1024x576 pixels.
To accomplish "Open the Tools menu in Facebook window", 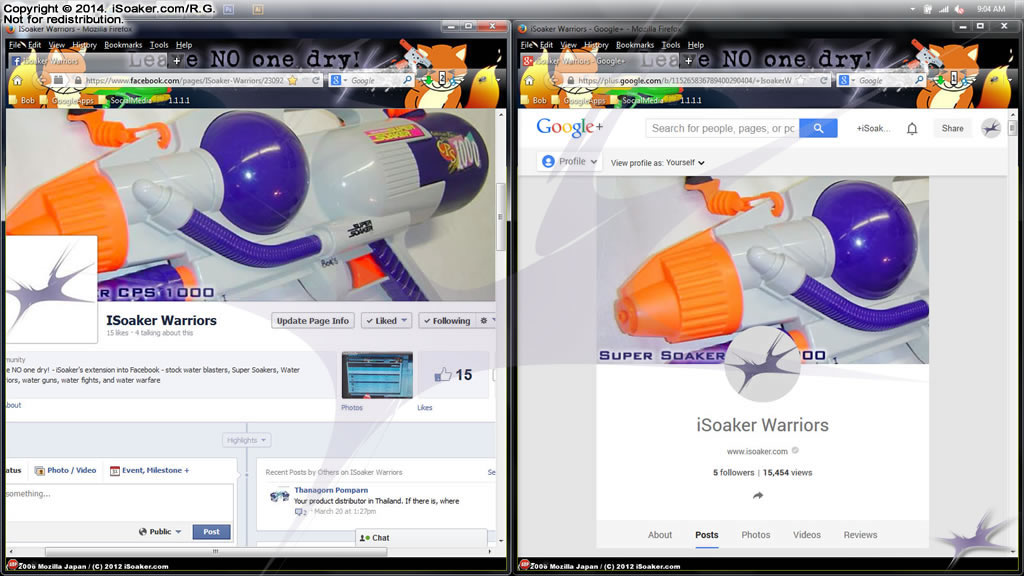I will (x=159, y=45).
